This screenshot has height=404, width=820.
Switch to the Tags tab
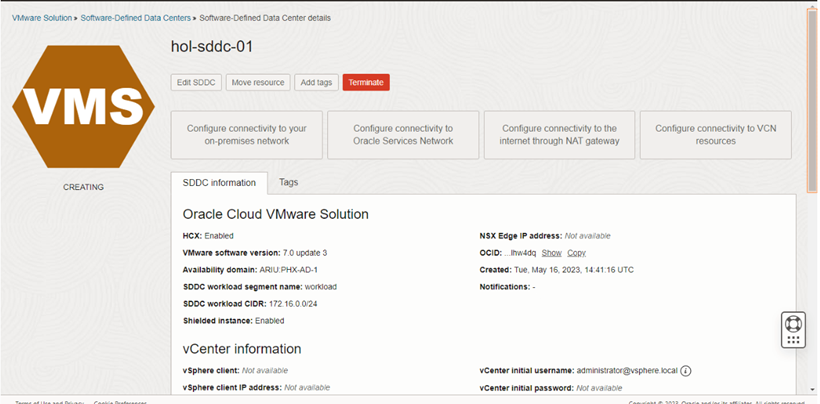coord(288,182)
